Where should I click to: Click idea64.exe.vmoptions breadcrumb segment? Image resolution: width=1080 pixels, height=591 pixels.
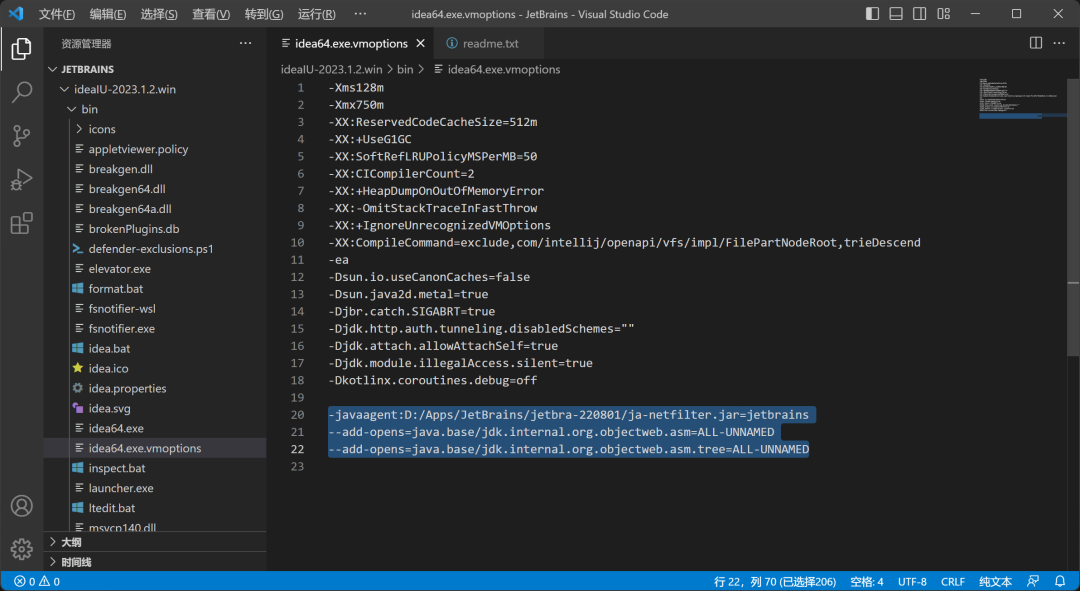coord(497,69)
